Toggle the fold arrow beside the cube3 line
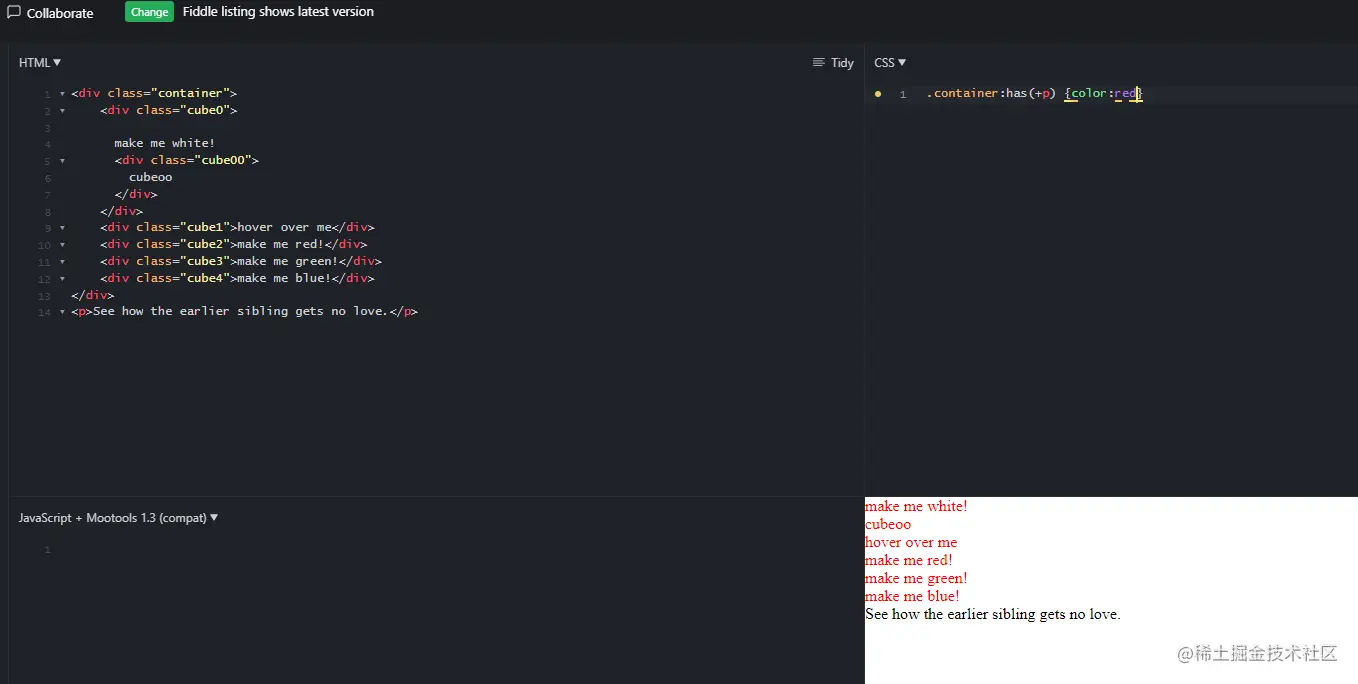Viewport: 1358px width, 684px height. click(x=62, y=262)
